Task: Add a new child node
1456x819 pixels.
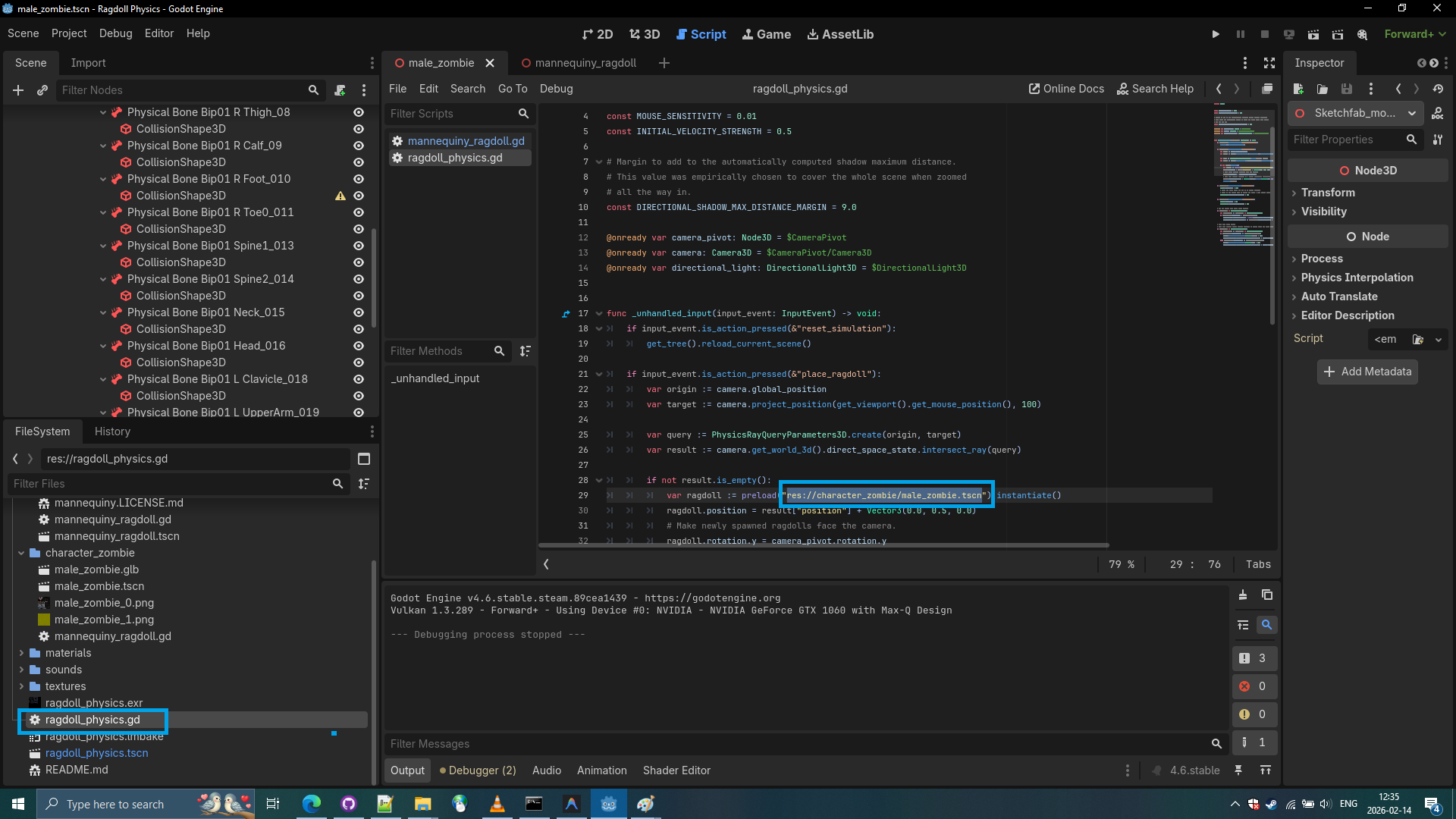Action: [x=18, y=90]
